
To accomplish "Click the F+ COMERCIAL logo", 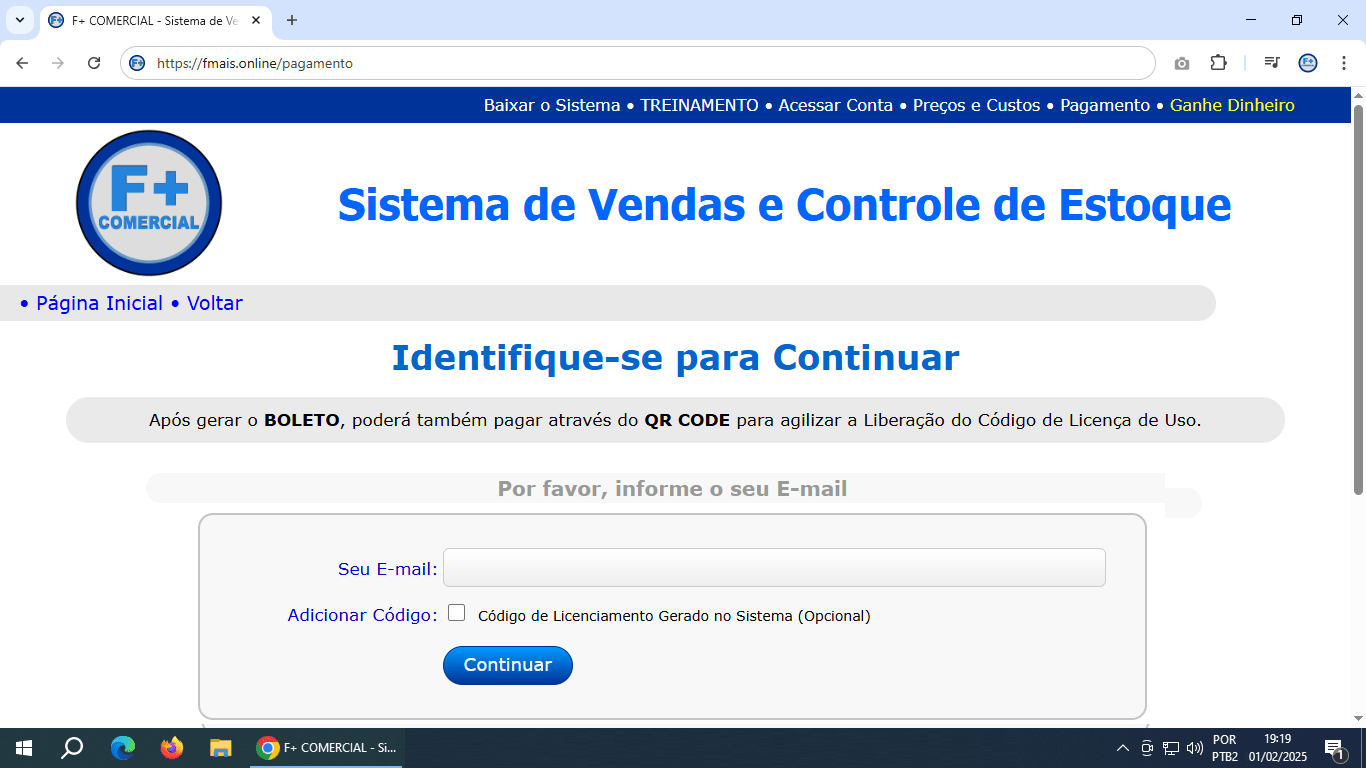I will coord(148,202).
